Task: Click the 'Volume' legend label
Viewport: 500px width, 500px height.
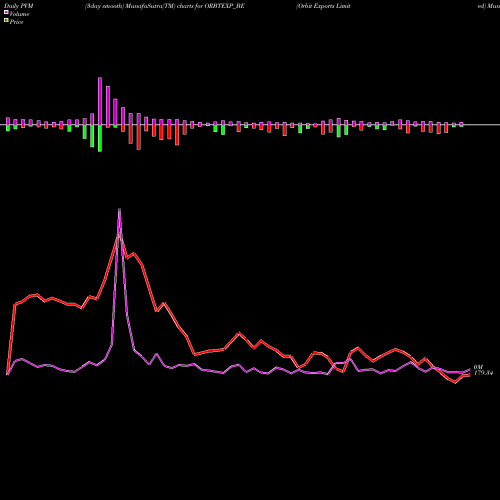Action: [x=19, y=14]
